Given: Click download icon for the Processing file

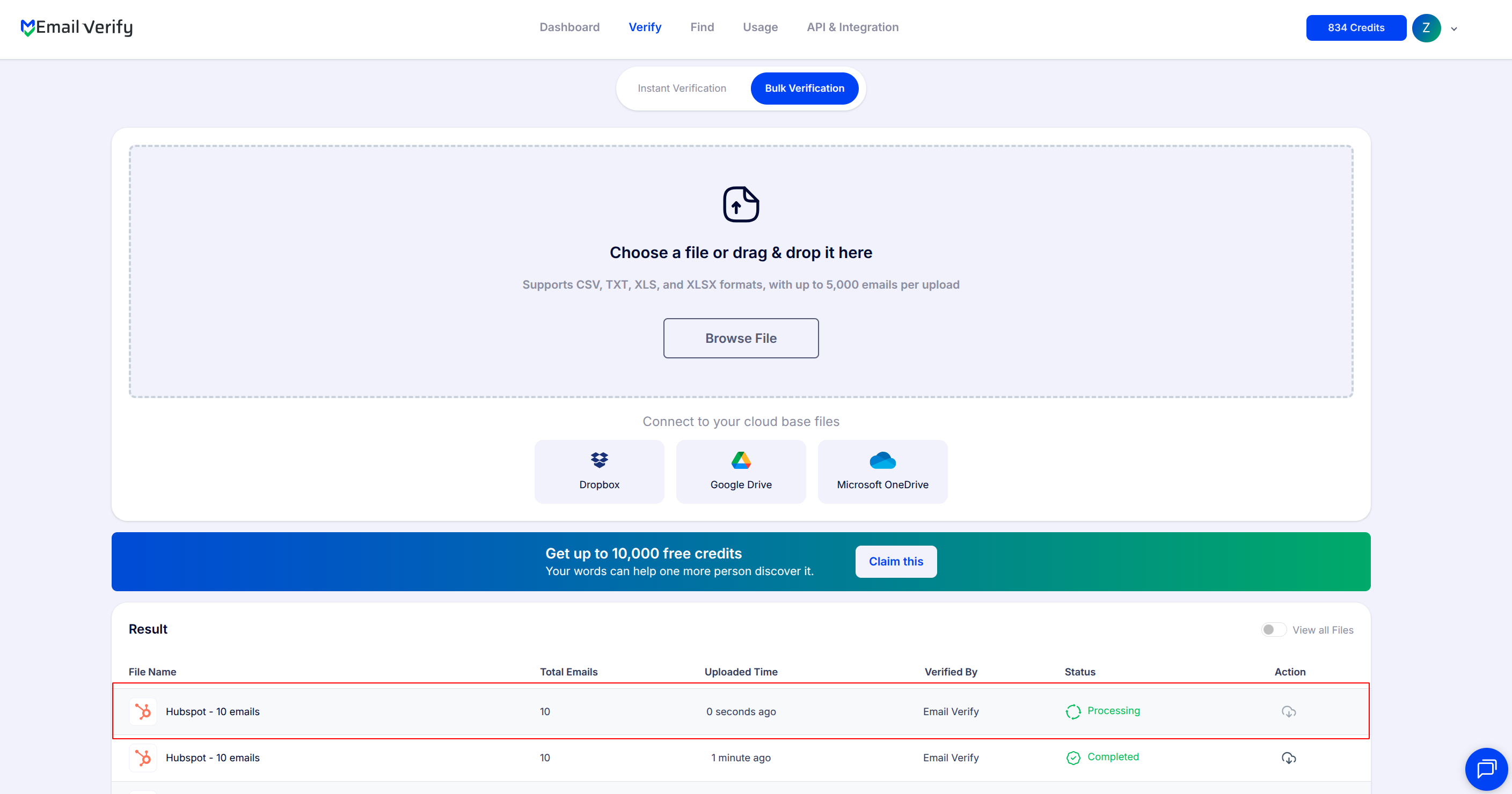Looking at the screenshot, I should coord(1288,711).
